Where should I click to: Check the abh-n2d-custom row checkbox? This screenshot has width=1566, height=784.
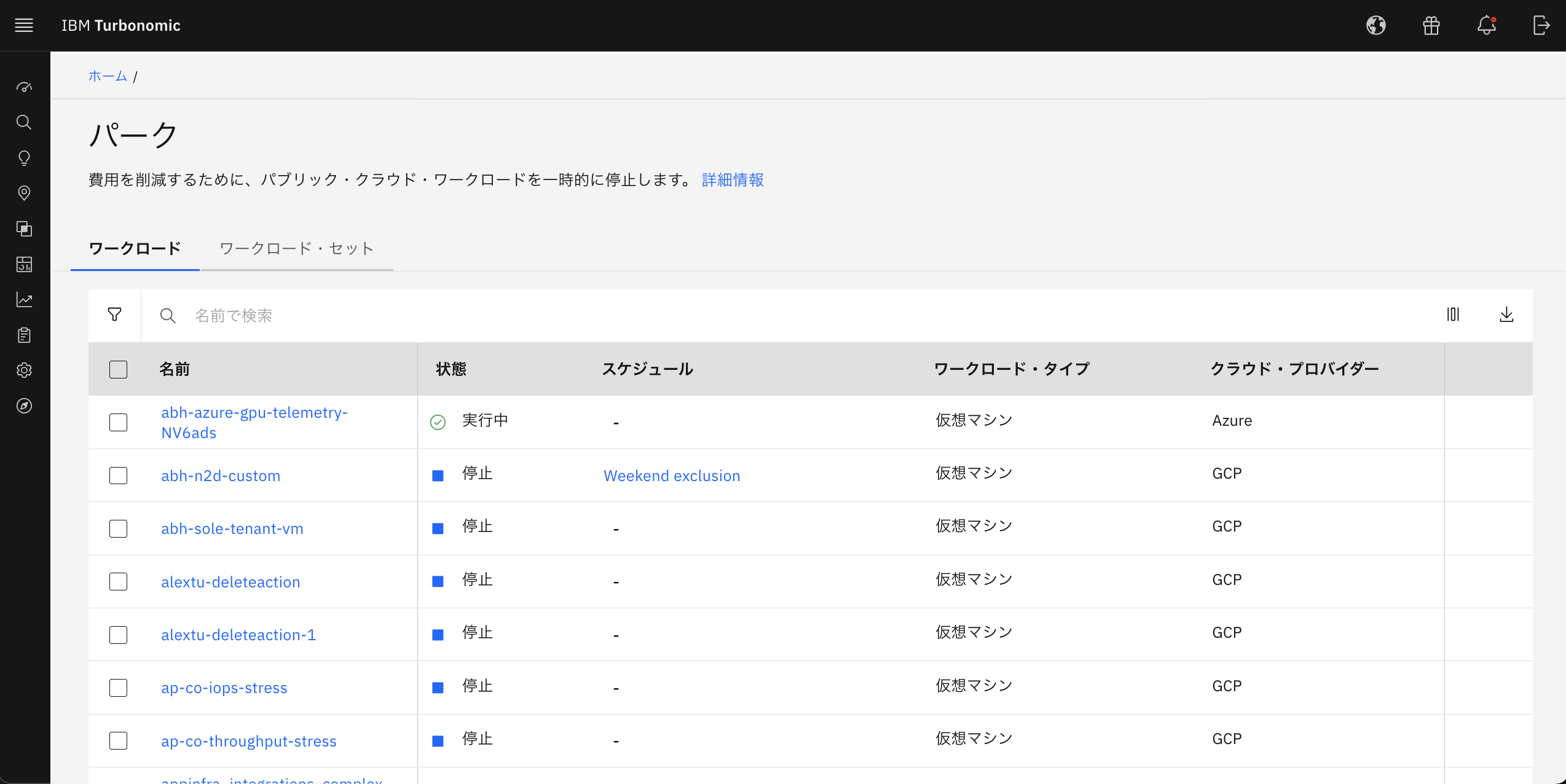pos(118,476)
